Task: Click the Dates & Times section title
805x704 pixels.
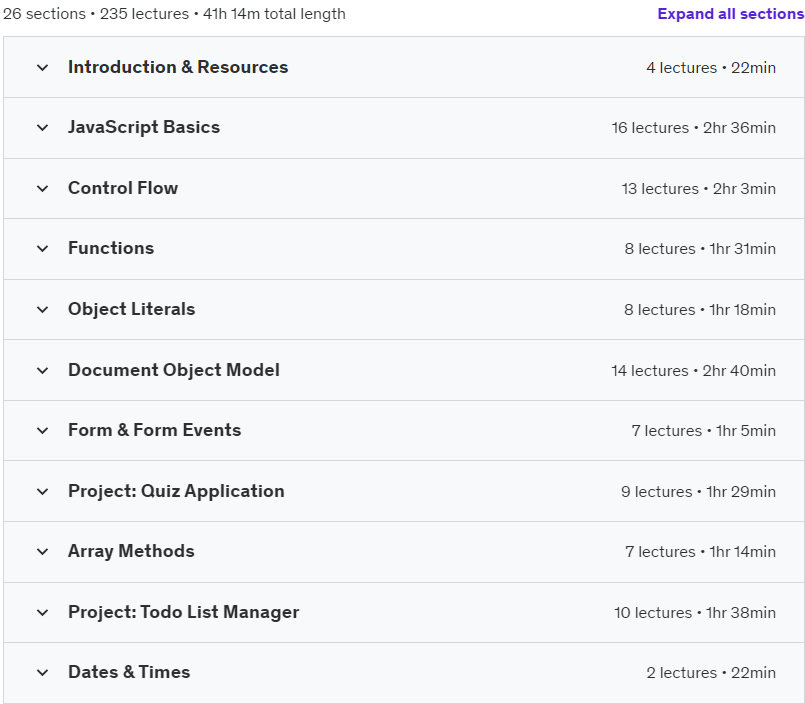Action: [x=129, y=672]
